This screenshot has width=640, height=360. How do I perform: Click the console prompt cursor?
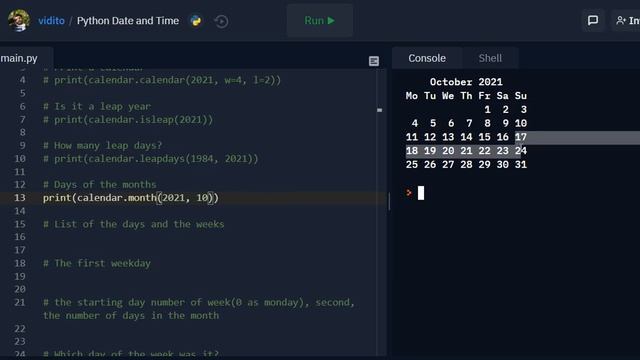[x=421, y=193]
